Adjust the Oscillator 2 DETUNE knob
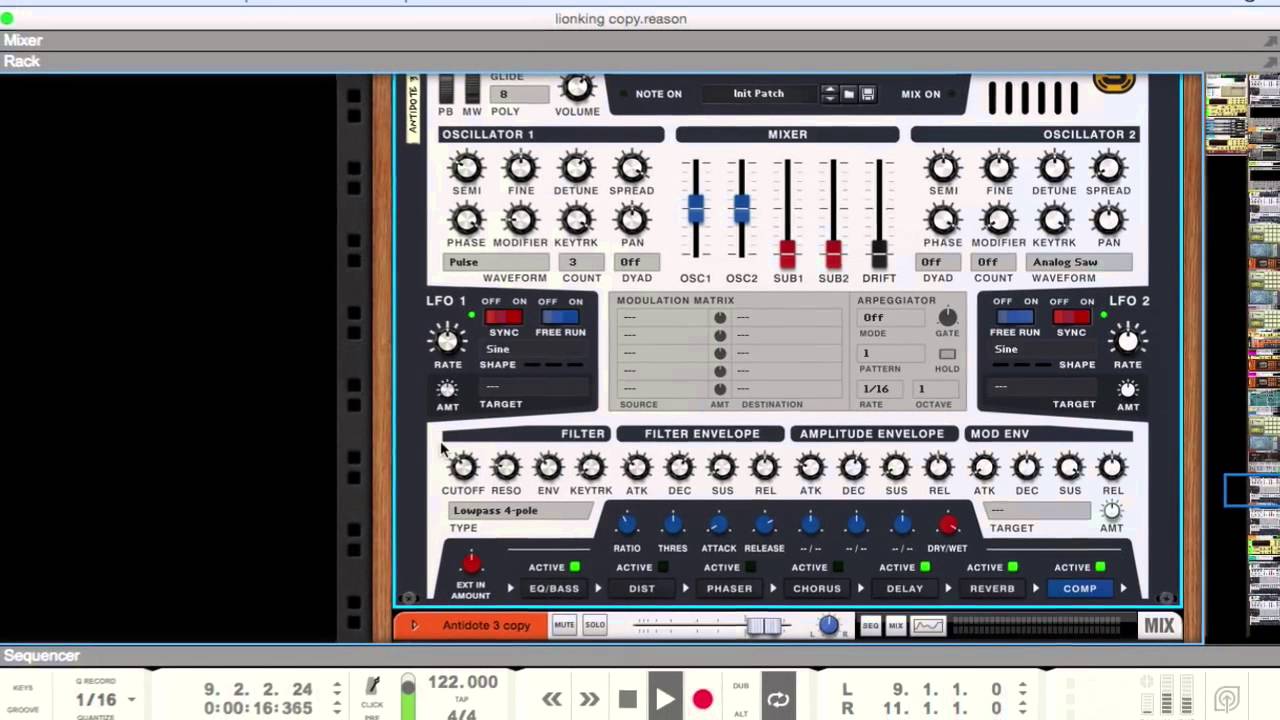The height and width of the screenshot is (720, 1280). [x=1054, y=167]
